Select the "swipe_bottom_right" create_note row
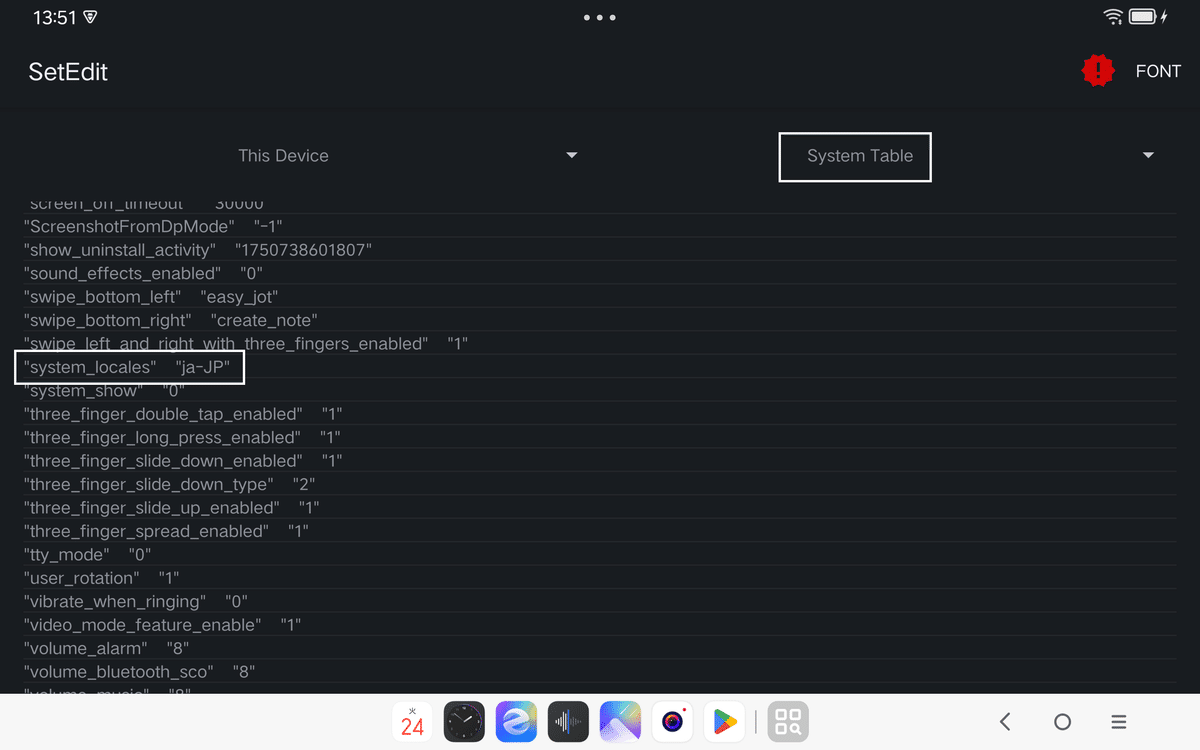 pyautogui.click(x=600, y=320)
